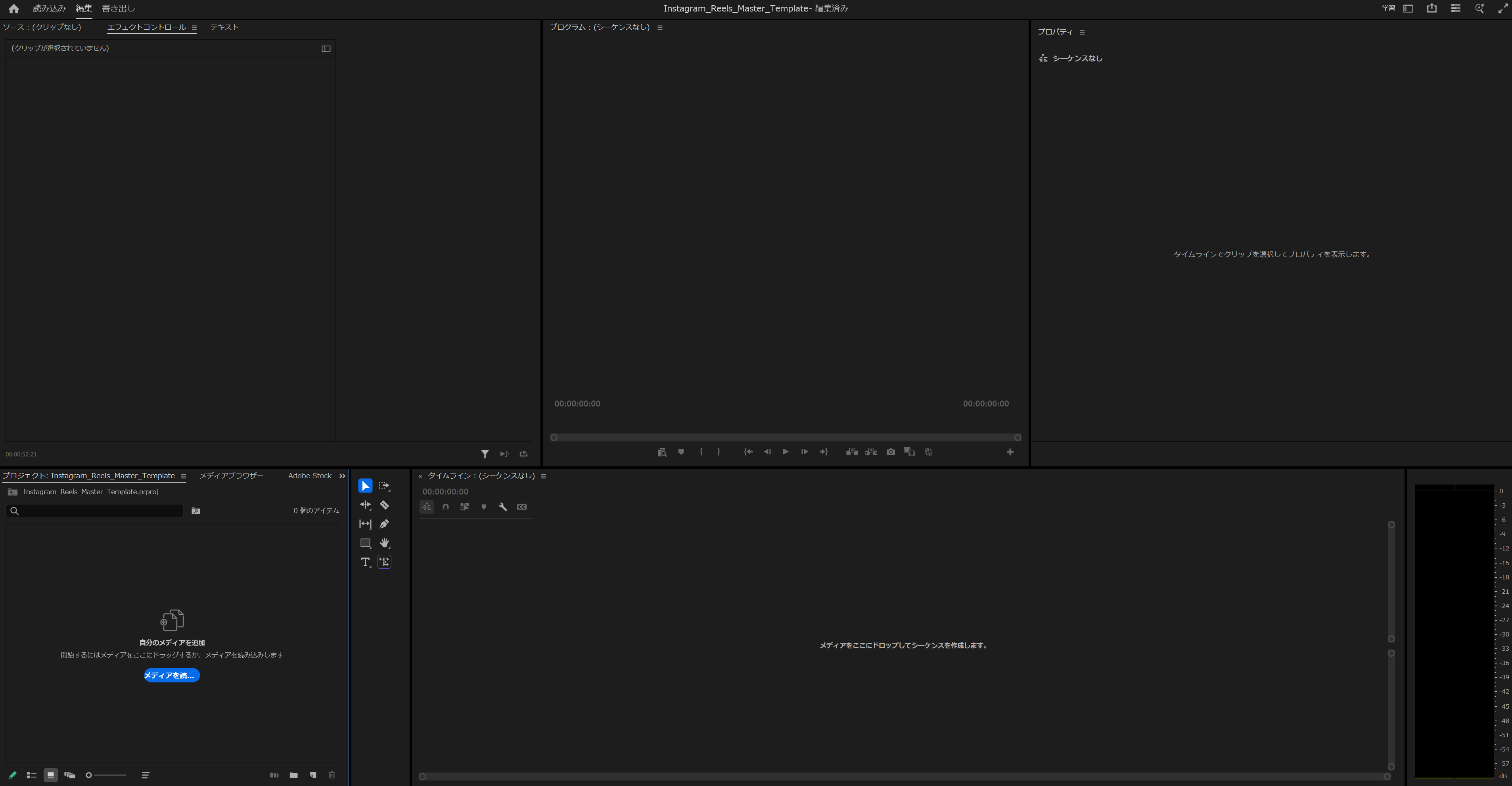Screen dimensions: 1512x786
Task: Toggle timeline snapping magnet
Action: click(445, 506)
